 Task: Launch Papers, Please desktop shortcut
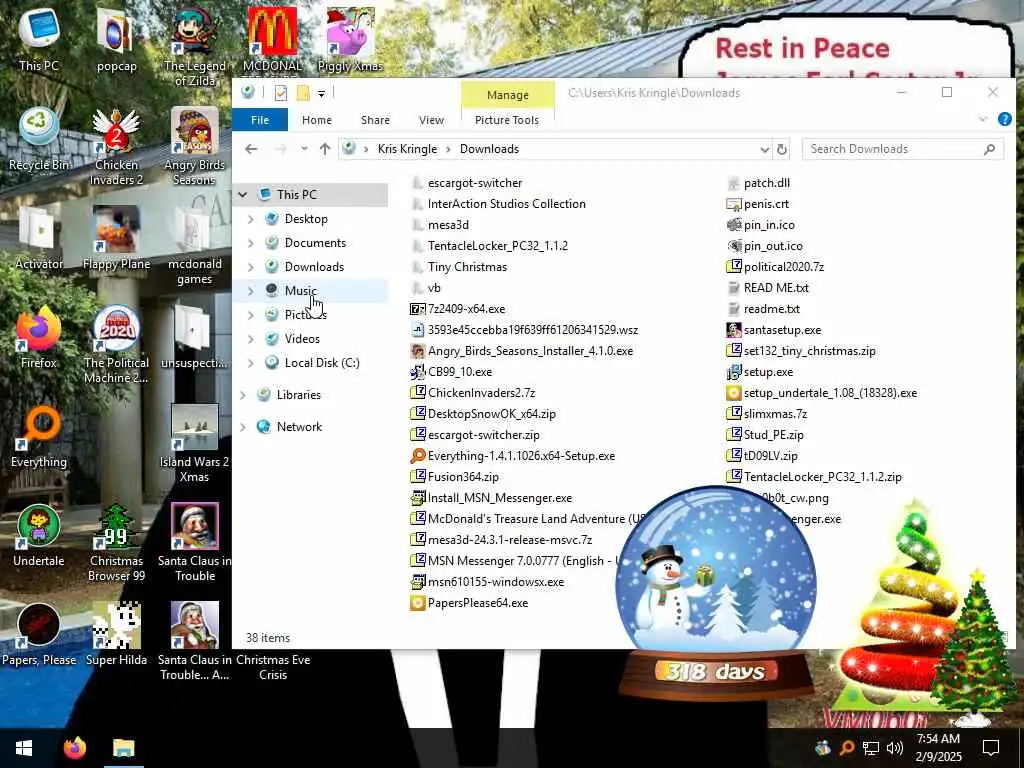[39, 634]
